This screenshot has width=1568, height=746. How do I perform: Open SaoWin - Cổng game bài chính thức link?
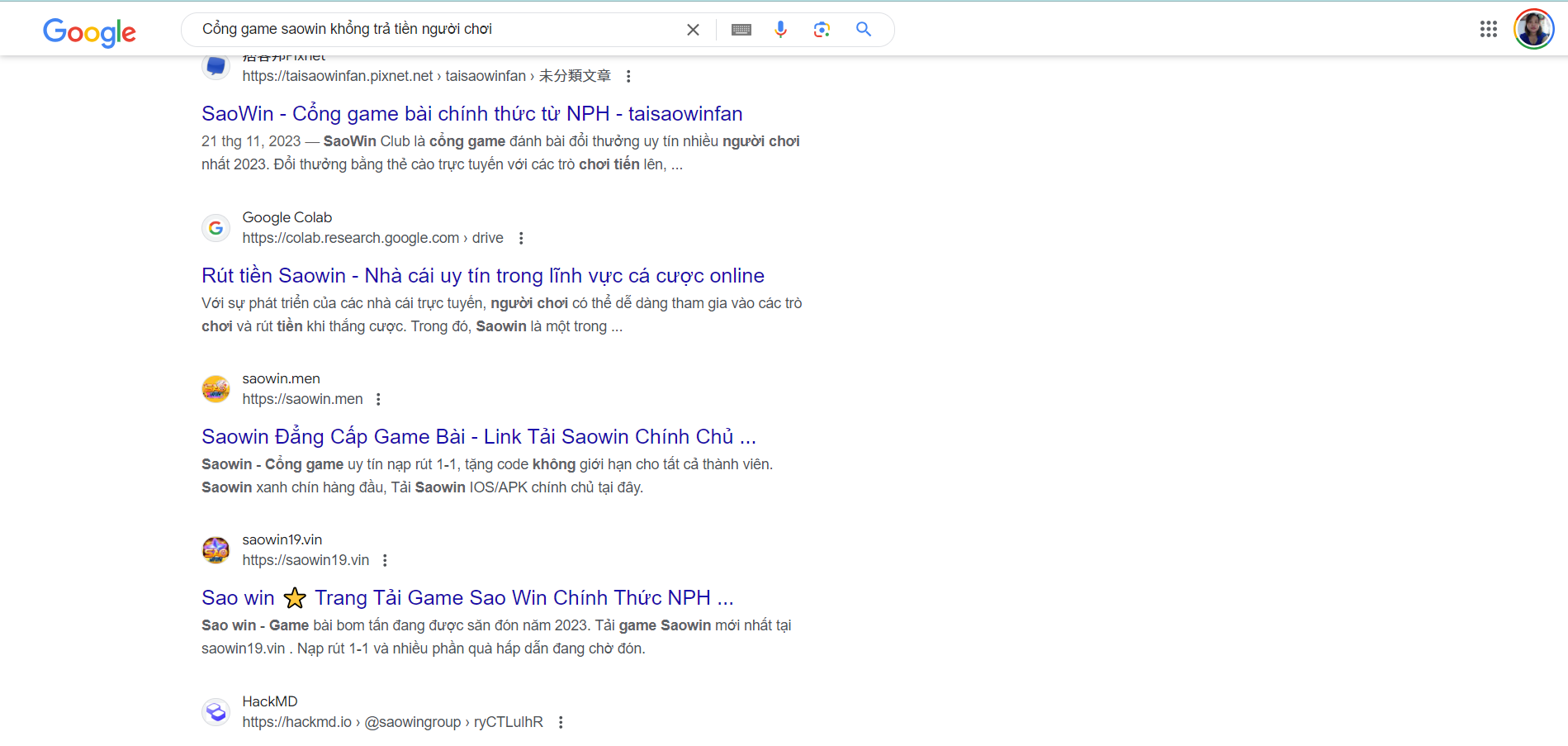click(x=472, y=113)
